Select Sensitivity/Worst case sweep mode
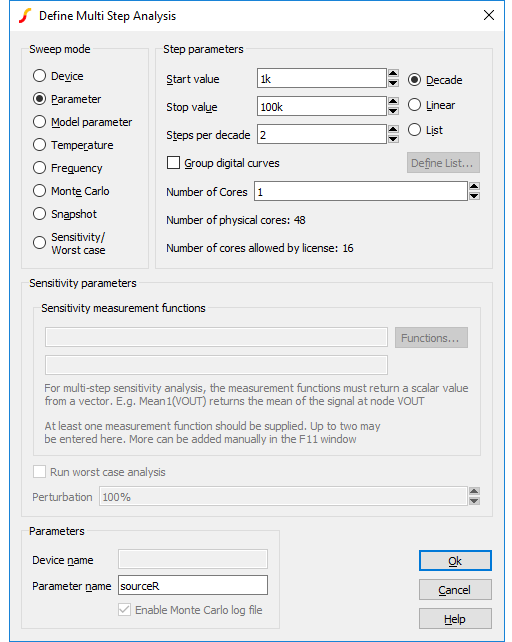Screen dimensions: 512x642 click(39, 243)
